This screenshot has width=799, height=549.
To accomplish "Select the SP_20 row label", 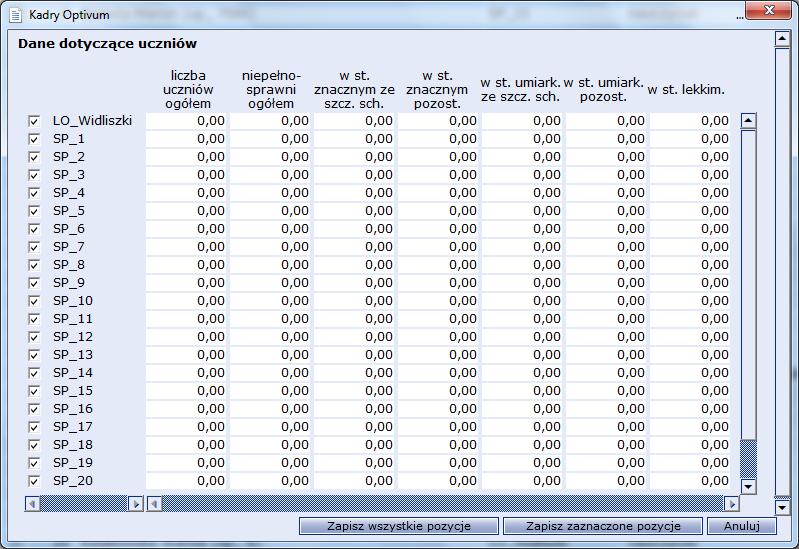I will click(73, 481).
